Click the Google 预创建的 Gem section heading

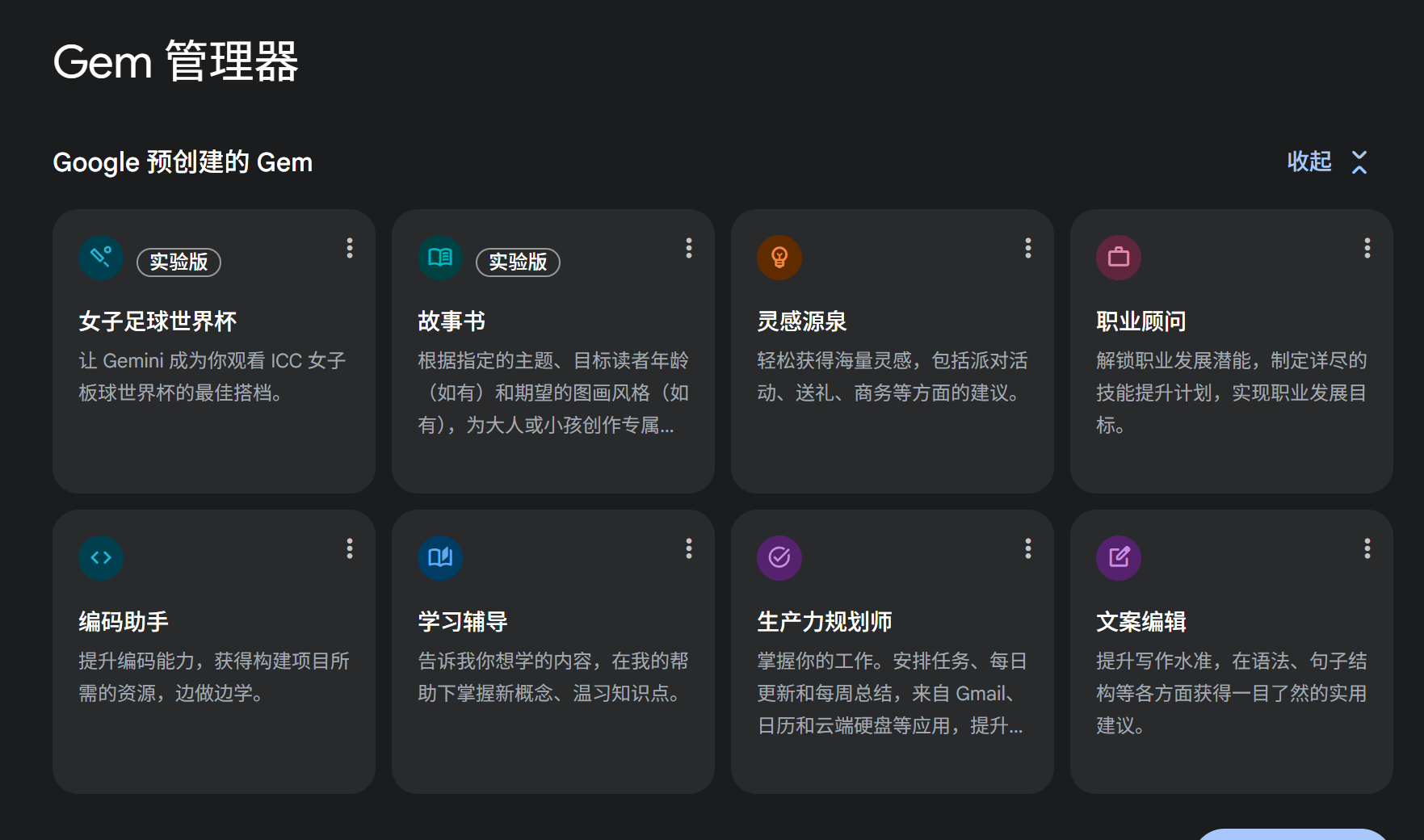coord(183,162)
